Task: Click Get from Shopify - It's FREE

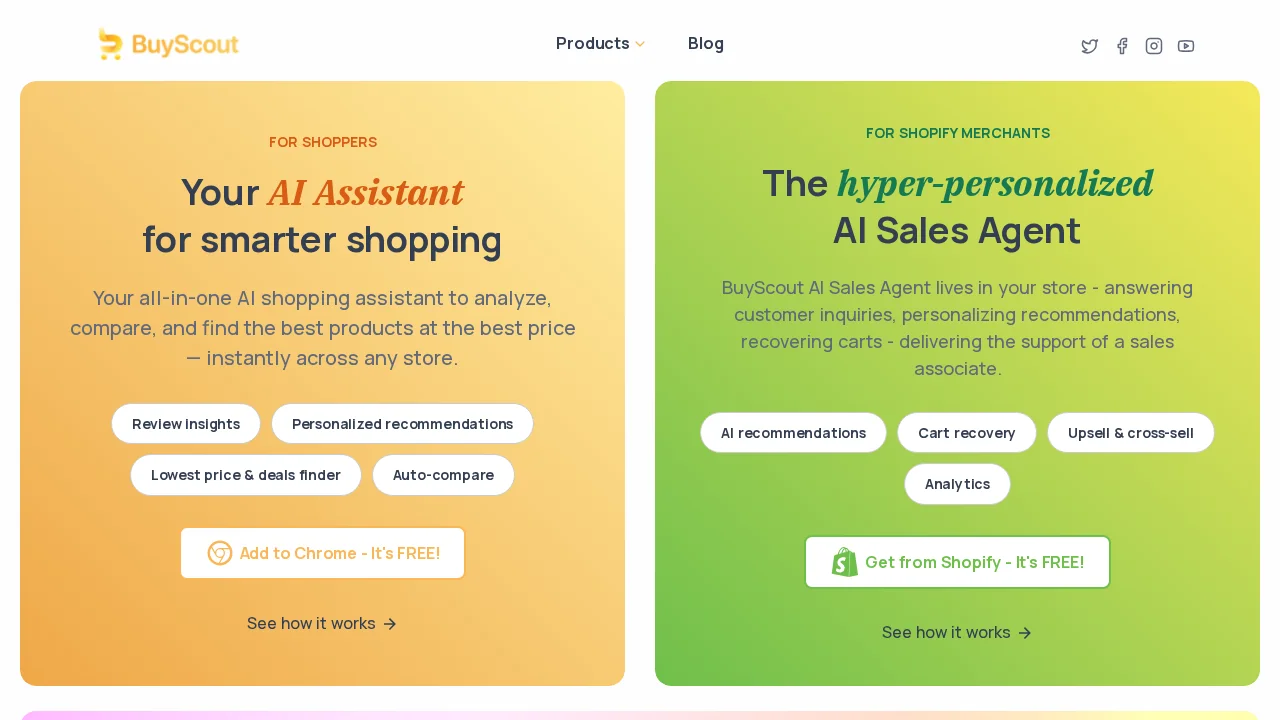Action: pyautogui.click(x=957, y=561)
